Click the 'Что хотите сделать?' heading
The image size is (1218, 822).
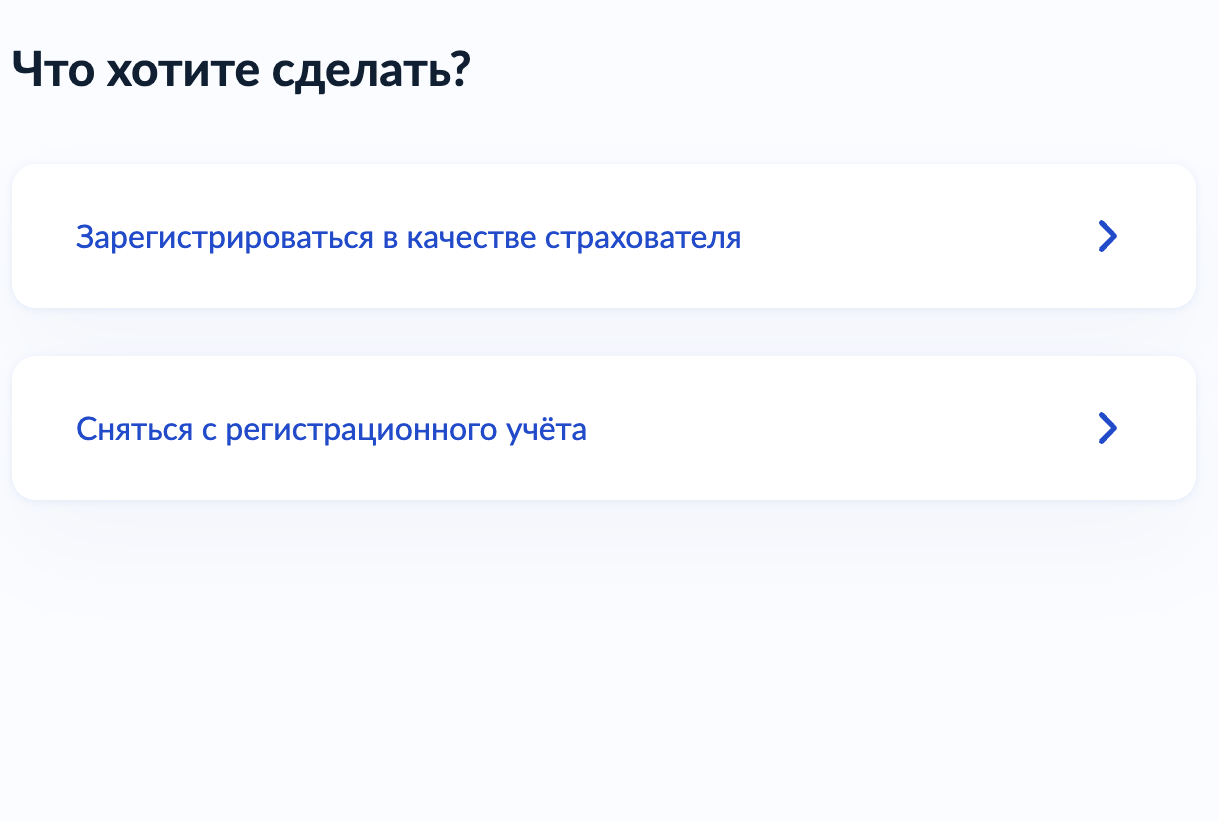(240, 71)
